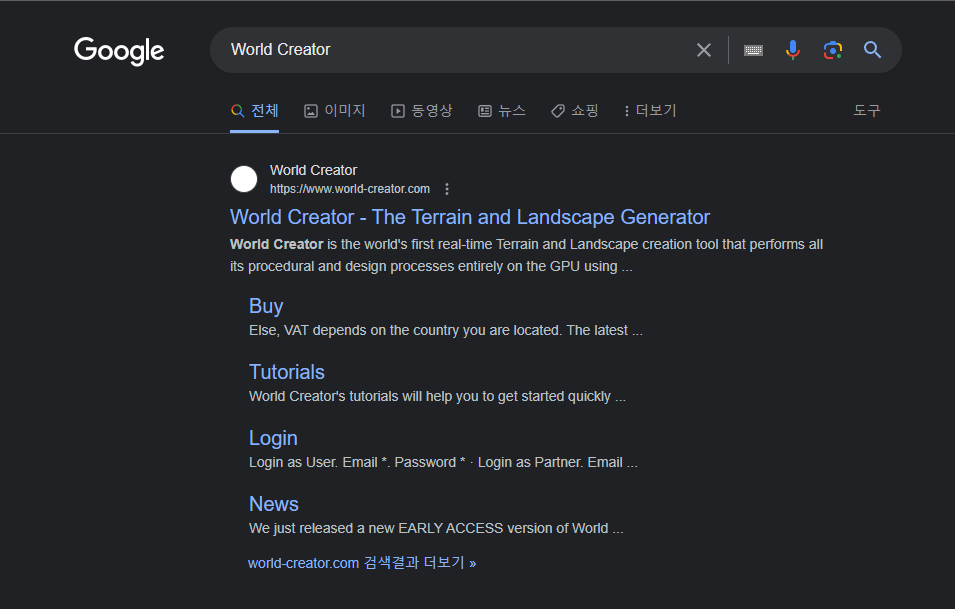The image size is (955, 609).
Task: Click the text 'World Creator's tutorials will help you'
Action: 437,396
